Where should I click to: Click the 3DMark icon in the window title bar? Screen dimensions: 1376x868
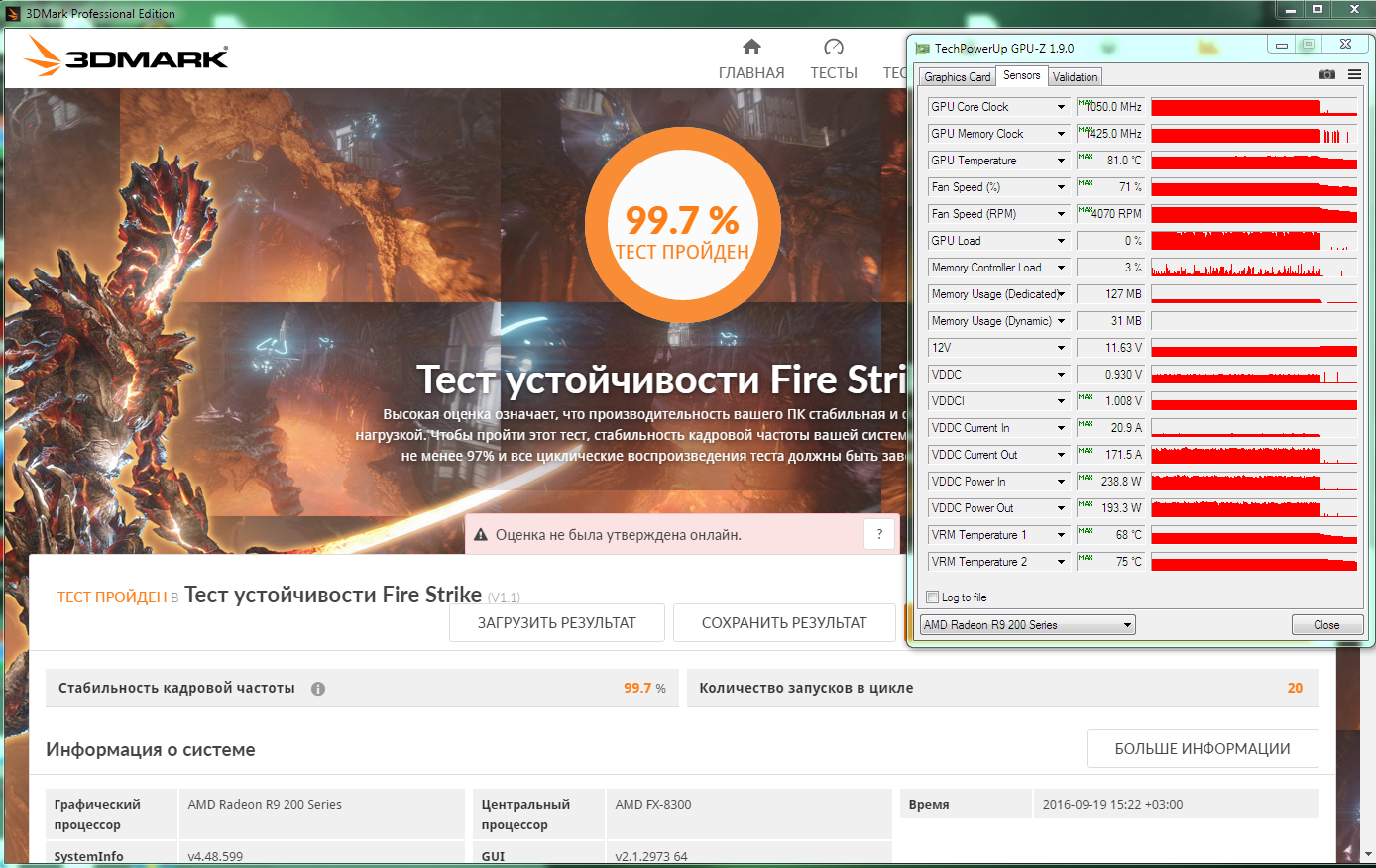13,13
